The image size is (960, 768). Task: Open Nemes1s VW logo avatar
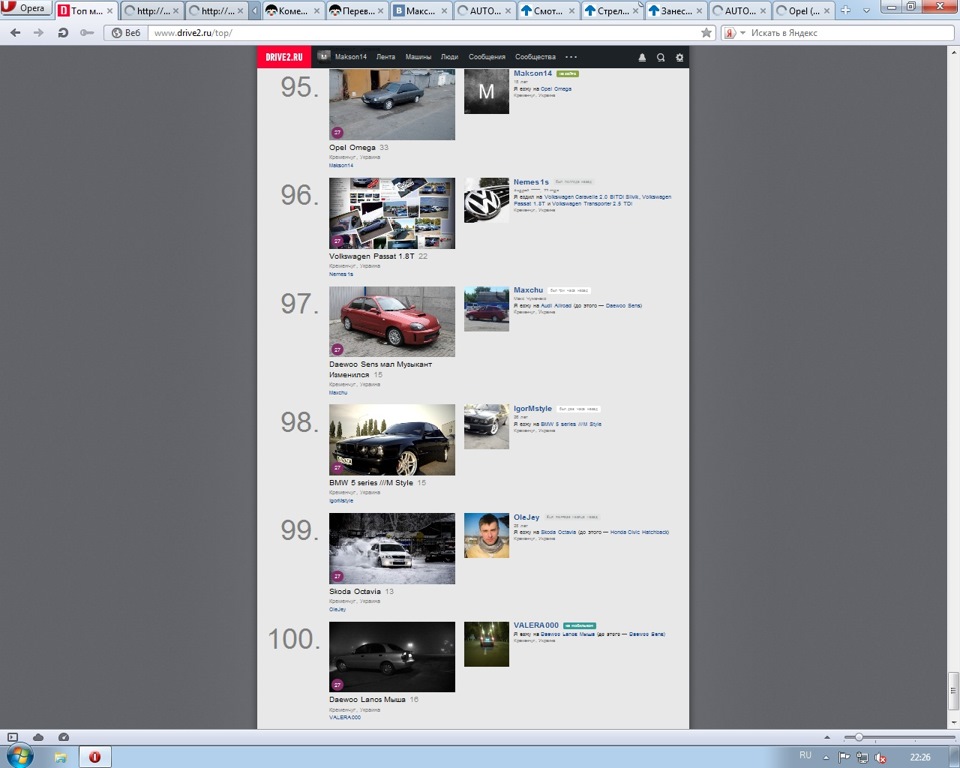pyautogui.click(x=486, y=200)
